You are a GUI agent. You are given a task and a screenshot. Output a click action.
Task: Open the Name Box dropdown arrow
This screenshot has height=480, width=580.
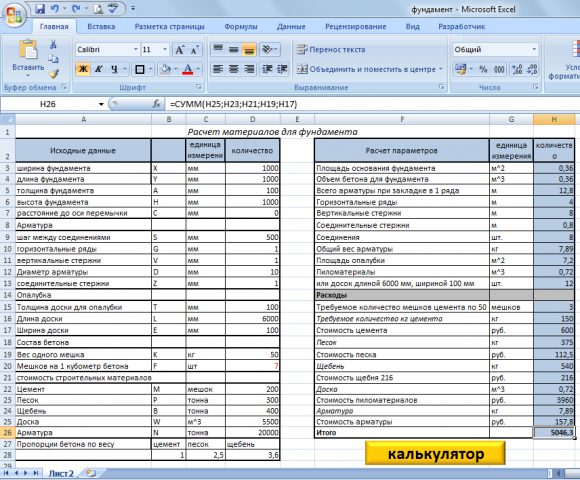click(x=101, y=104)
